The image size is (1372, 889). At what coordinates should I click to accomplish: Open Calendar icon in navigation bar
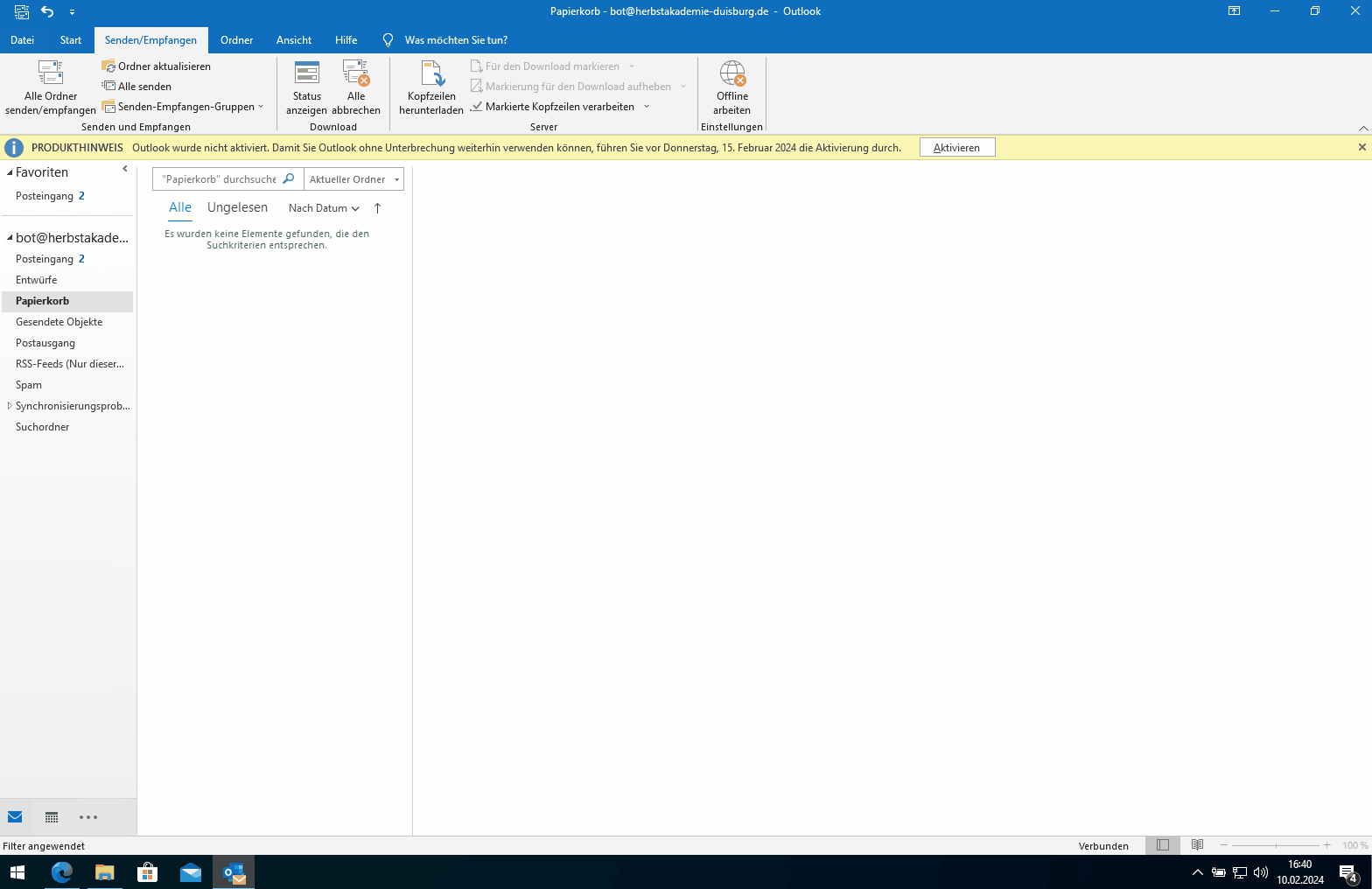point(52,817)
